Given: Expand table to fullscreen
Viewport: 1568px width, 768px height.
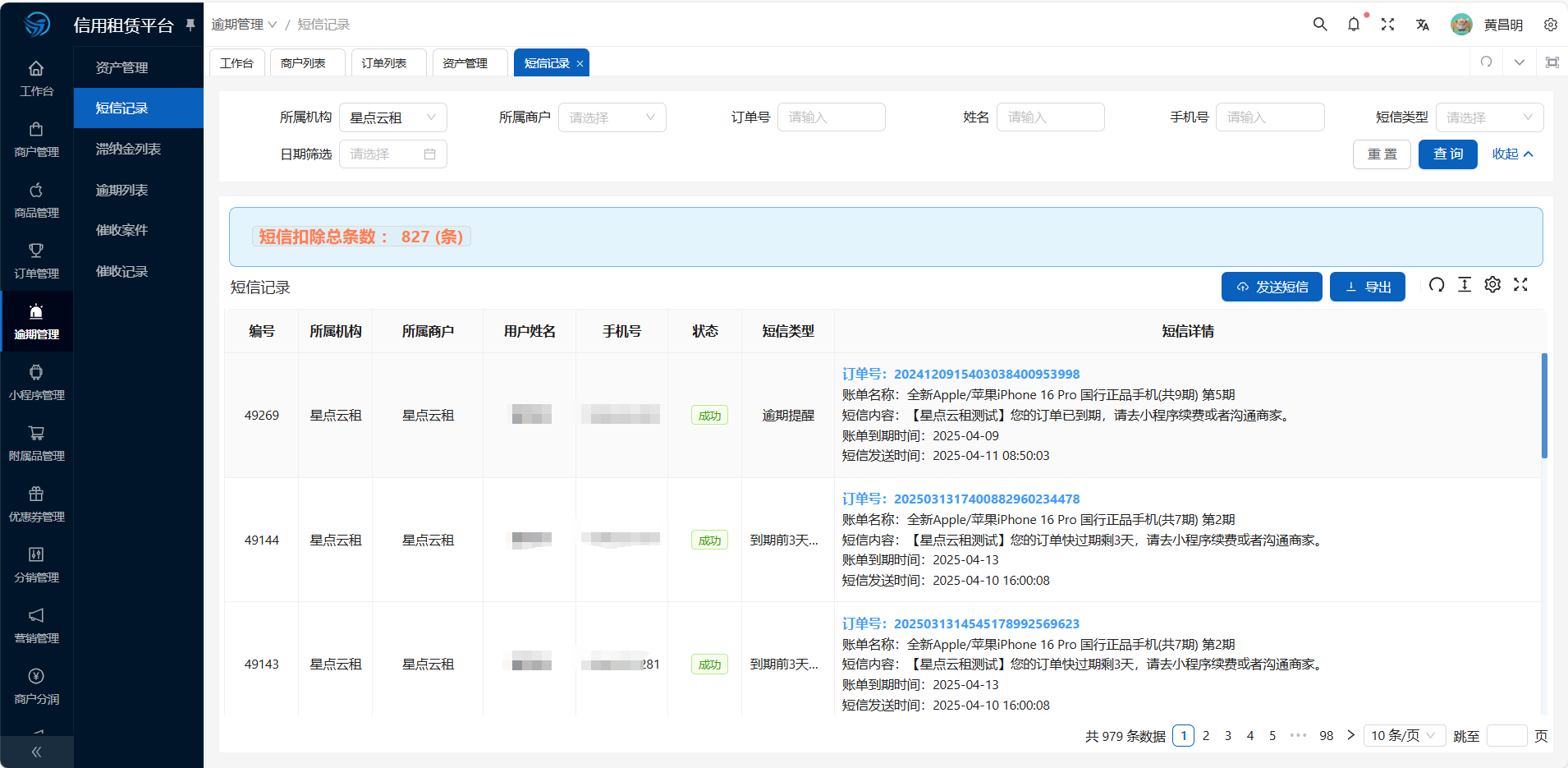Looking at the screenshot, I should tap(1520, 285).
